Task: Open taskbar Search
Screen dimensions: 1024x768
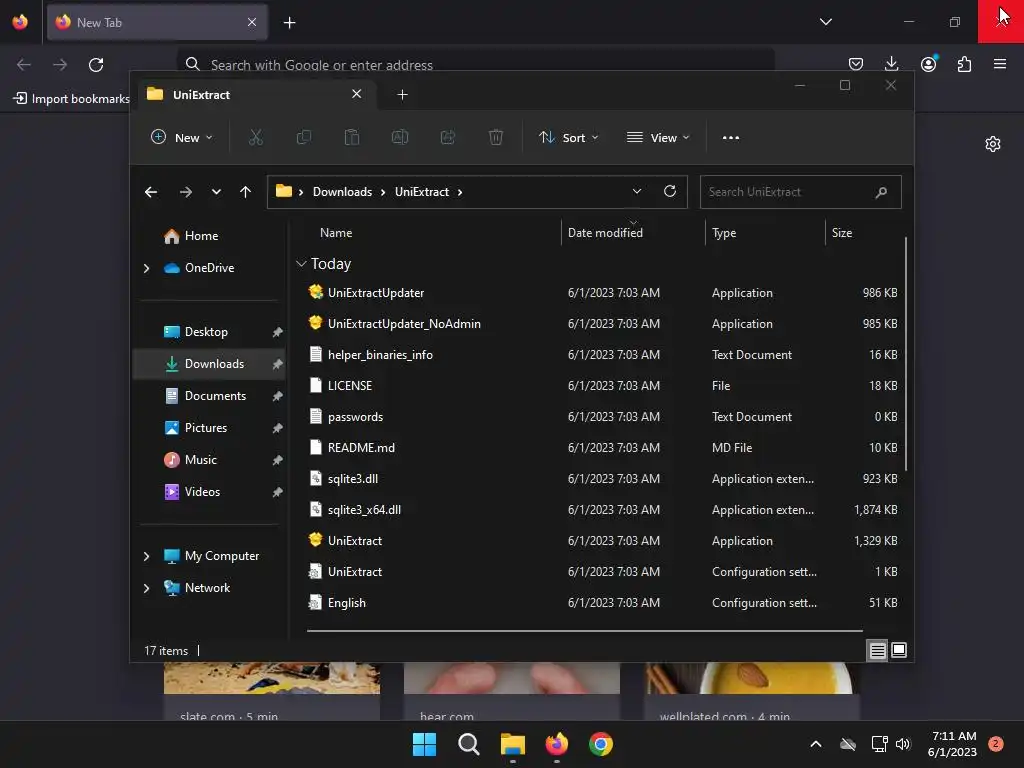Action: [x=468, y=744]
